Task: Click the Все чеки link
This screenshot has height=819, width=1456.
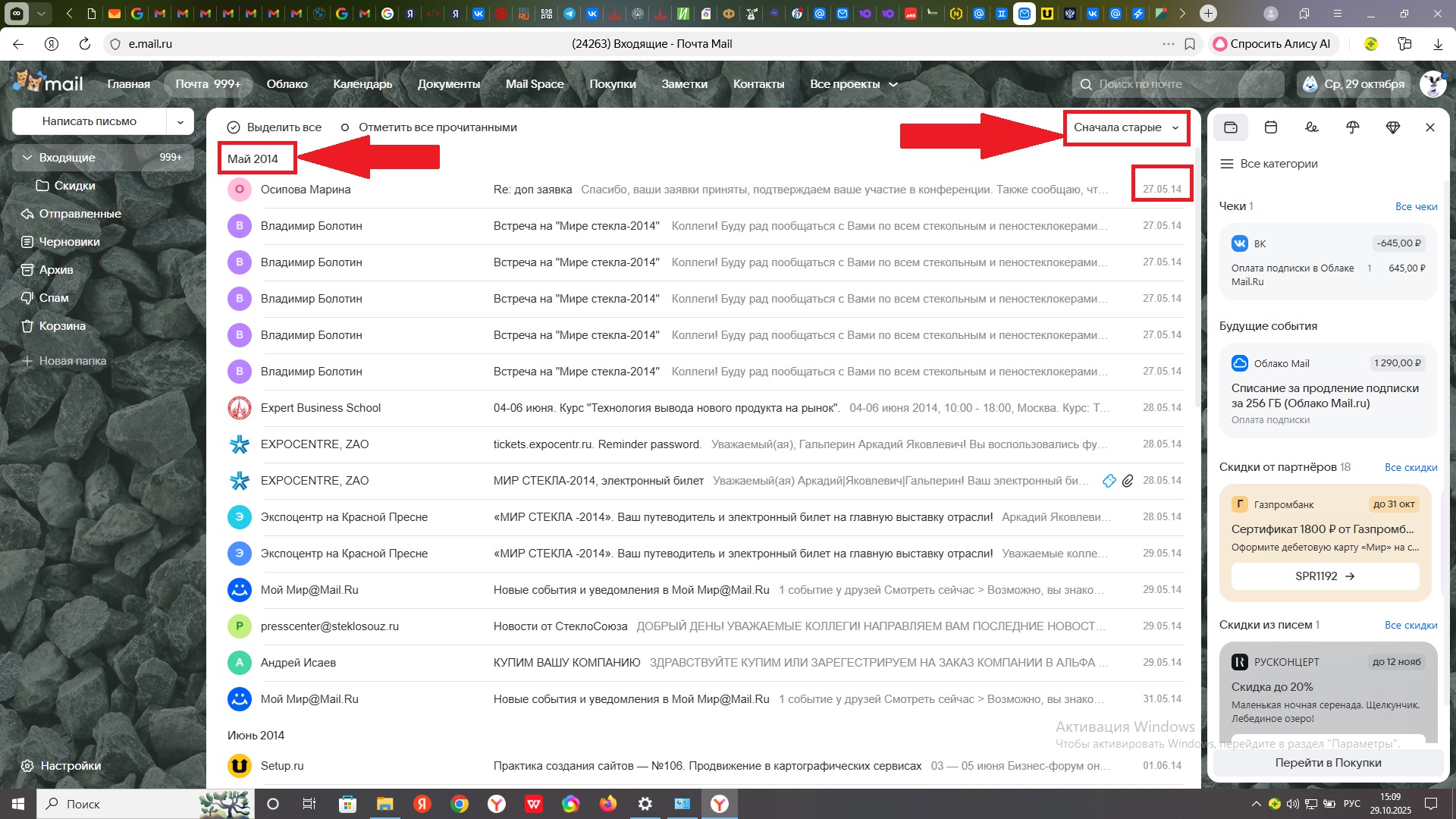Action: tap(1416, 206)
